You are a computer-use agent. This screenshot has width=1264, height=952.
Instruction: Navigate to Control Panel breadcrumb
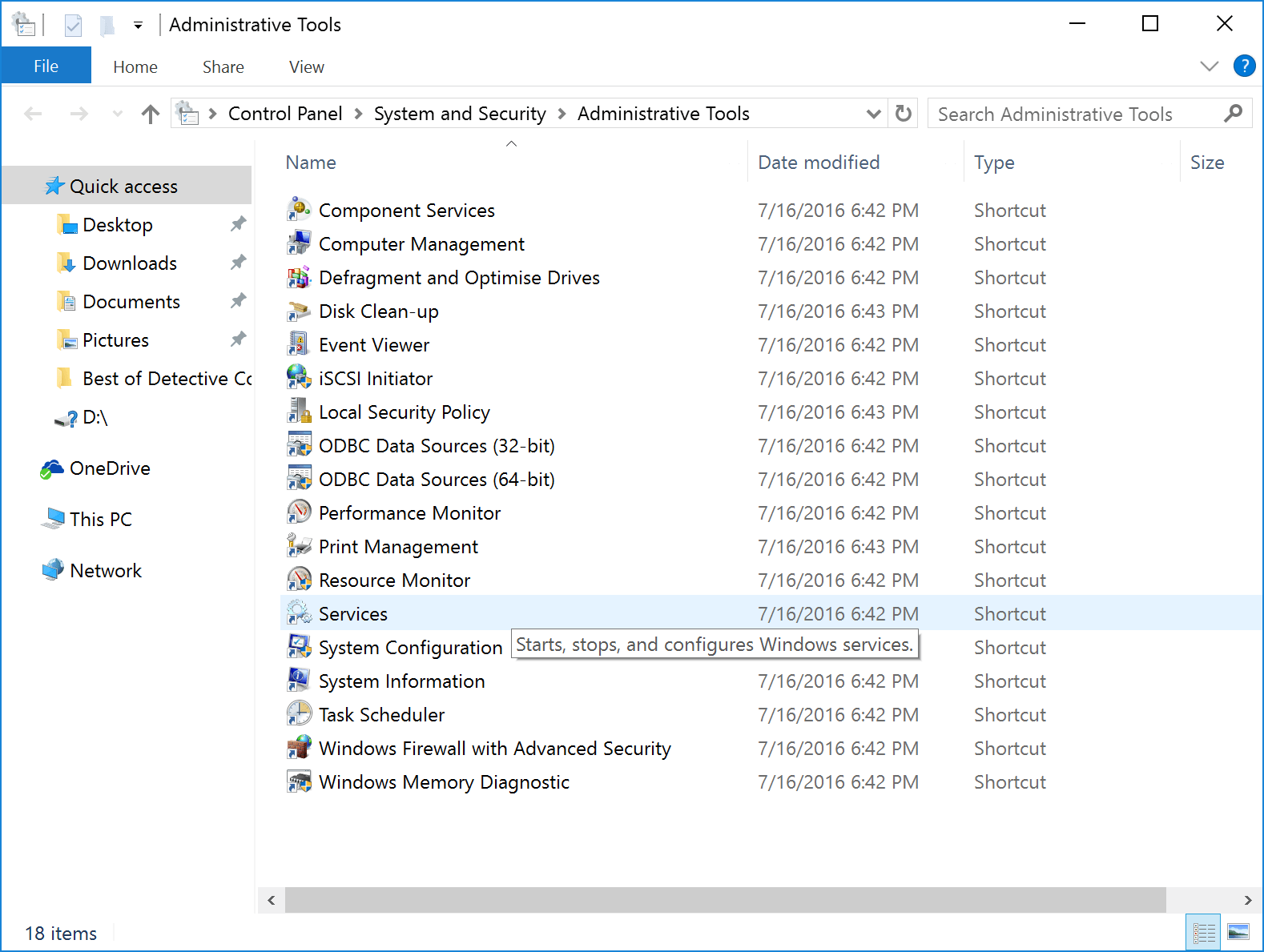point(285,114)
